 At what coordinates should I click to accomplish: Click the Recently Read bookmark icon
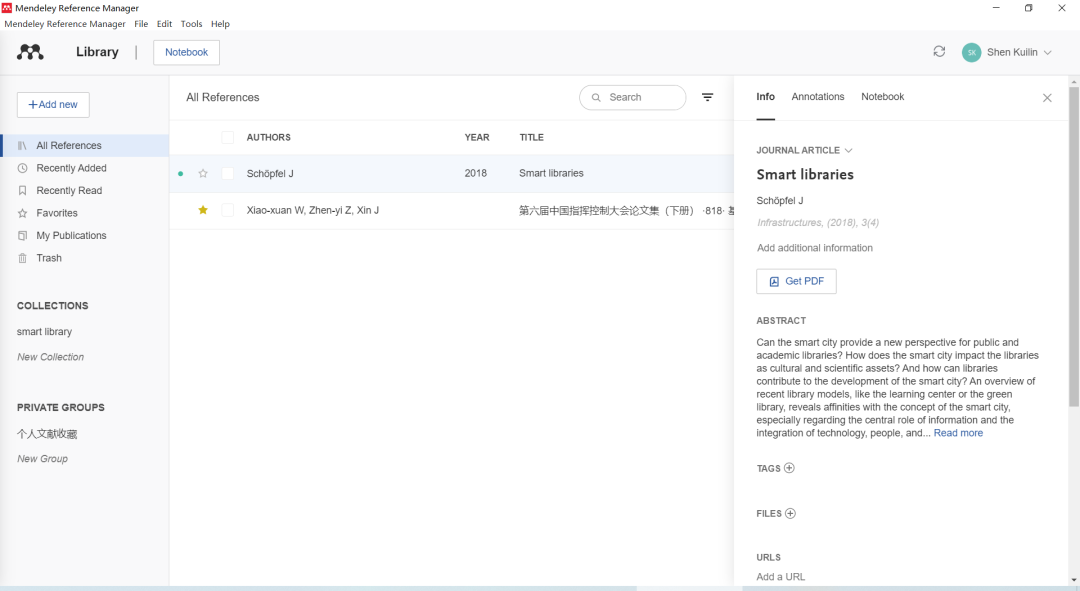pos(22,190)
